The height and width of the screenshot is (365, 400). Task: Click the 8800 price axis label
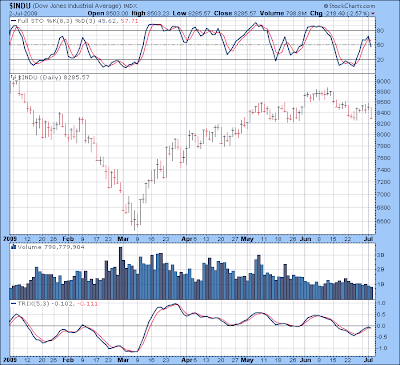pos(383,92)
